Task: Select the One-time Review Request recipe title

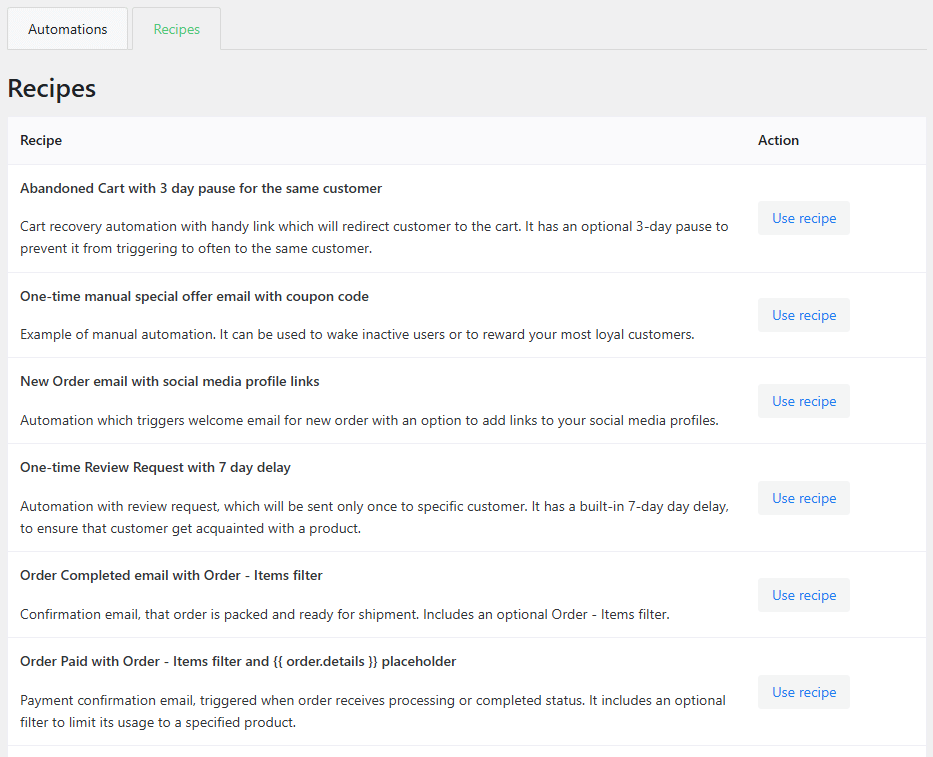Action: 155,467
